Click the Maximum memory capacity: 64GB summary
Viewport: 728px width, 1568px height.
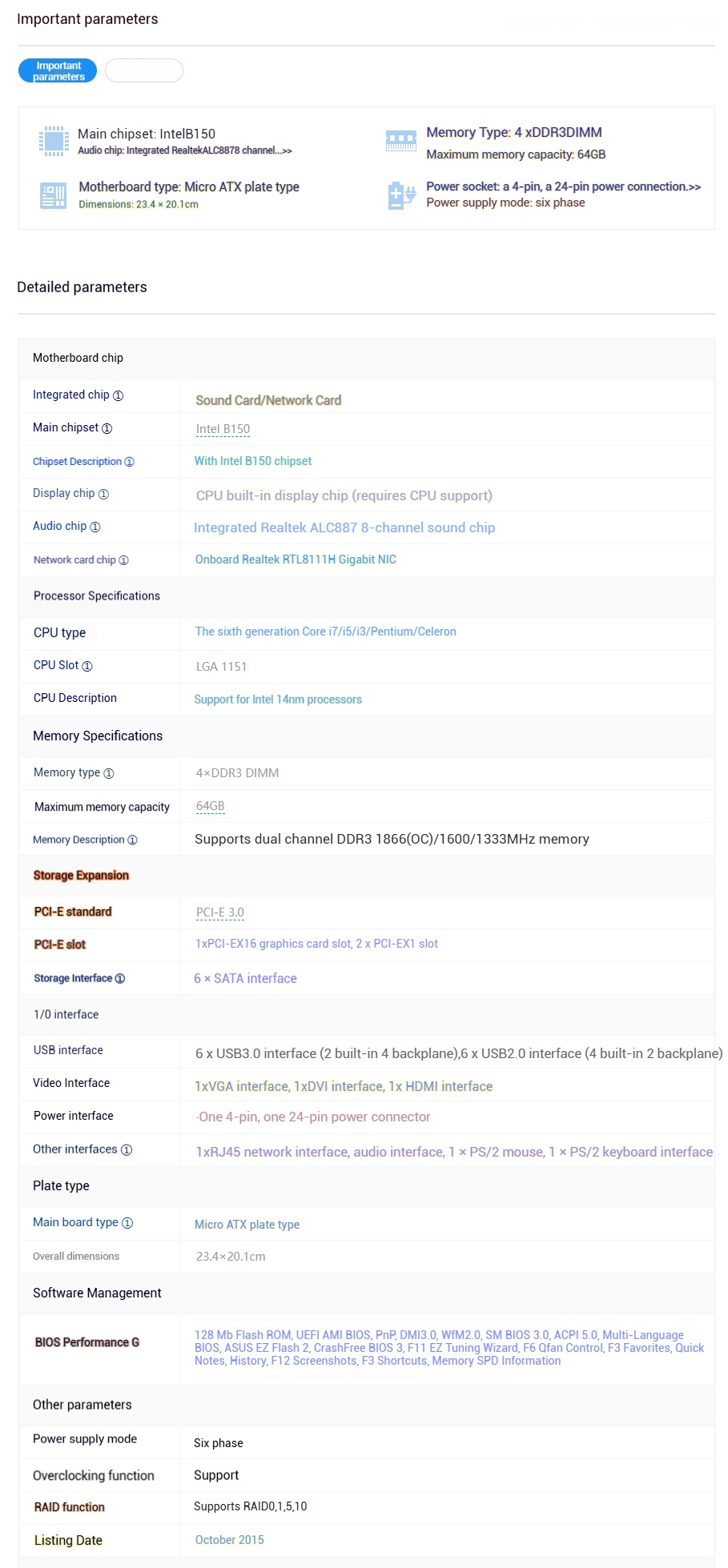[516, 154]
